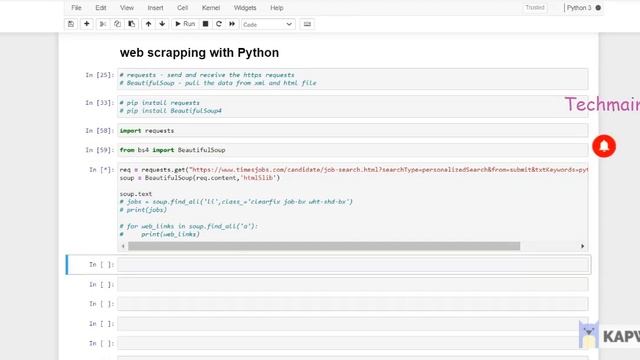Click the scroll right arrow of code cell

coord(582,246)
